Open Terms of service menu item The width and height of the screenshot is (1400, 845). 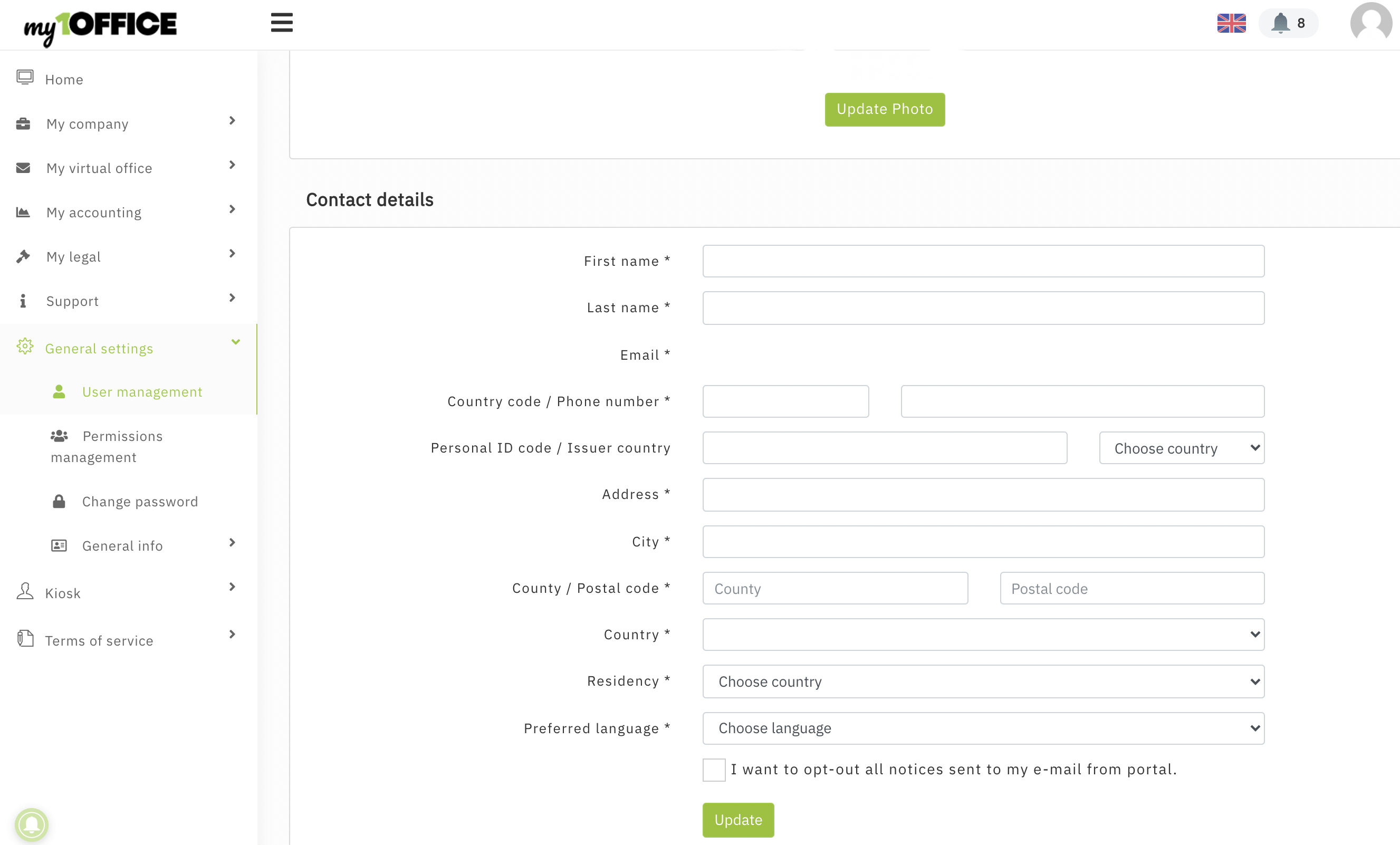point(99,640)
